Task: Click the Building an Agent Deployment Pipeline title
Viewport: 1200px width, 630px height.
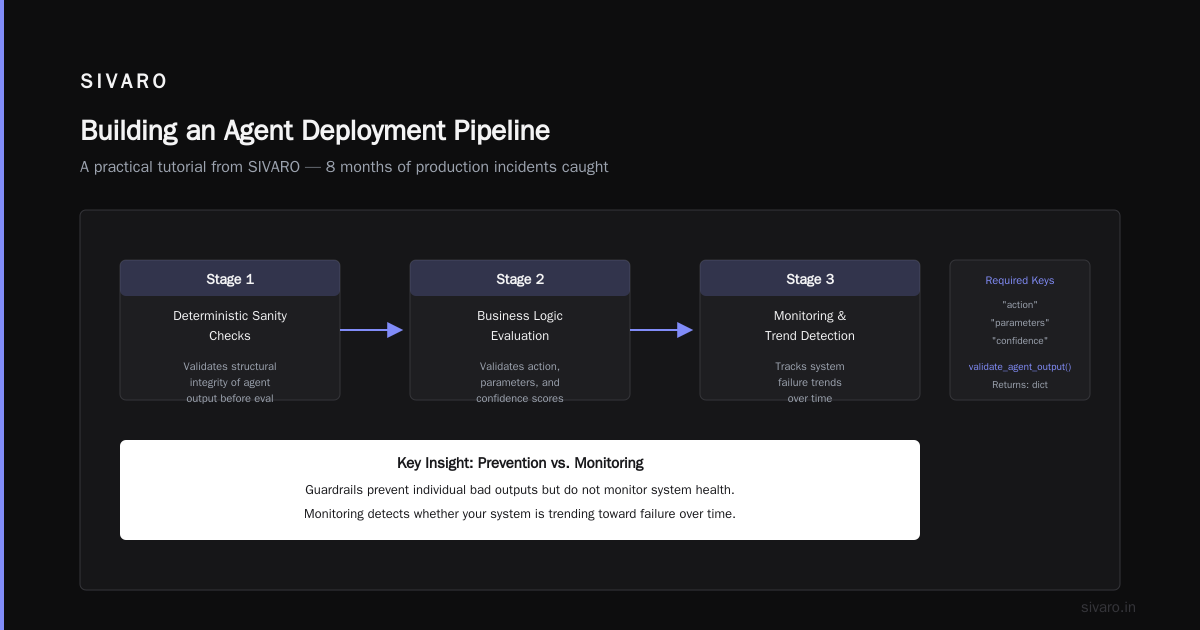Action: point(315,131)
